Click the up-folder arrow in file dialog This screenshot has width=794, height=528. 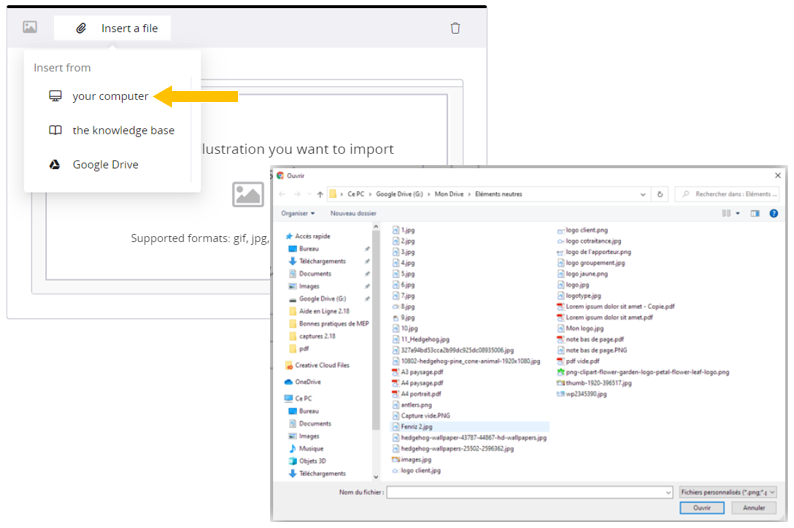click(x=319, y=194)
